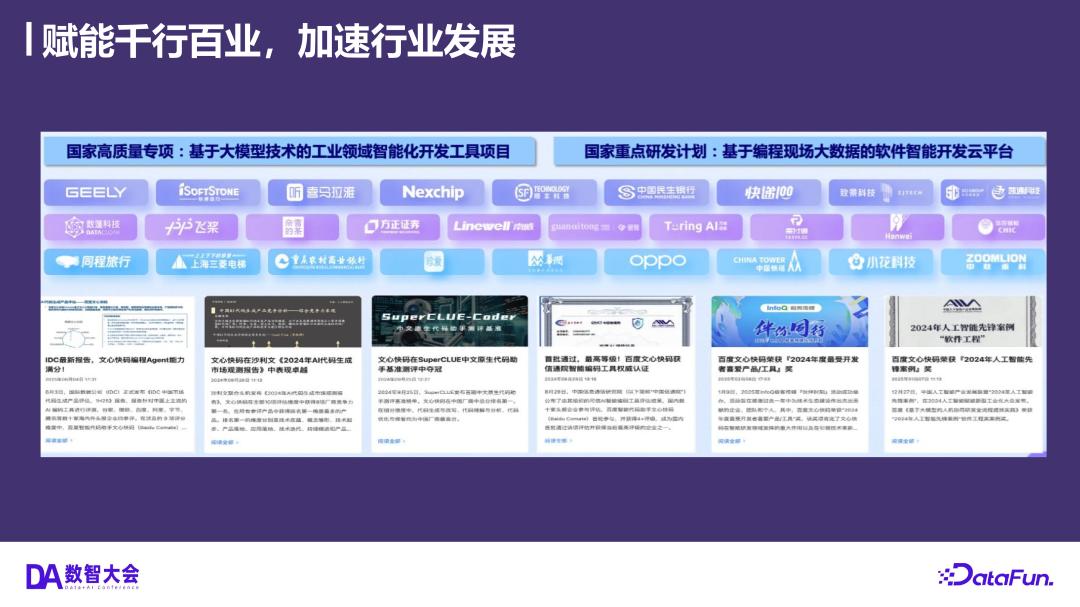Select the 国家重点研发计划 banner heading
Screen dimensions: 1080x607
pyautogui.click(x=799, y=152)
